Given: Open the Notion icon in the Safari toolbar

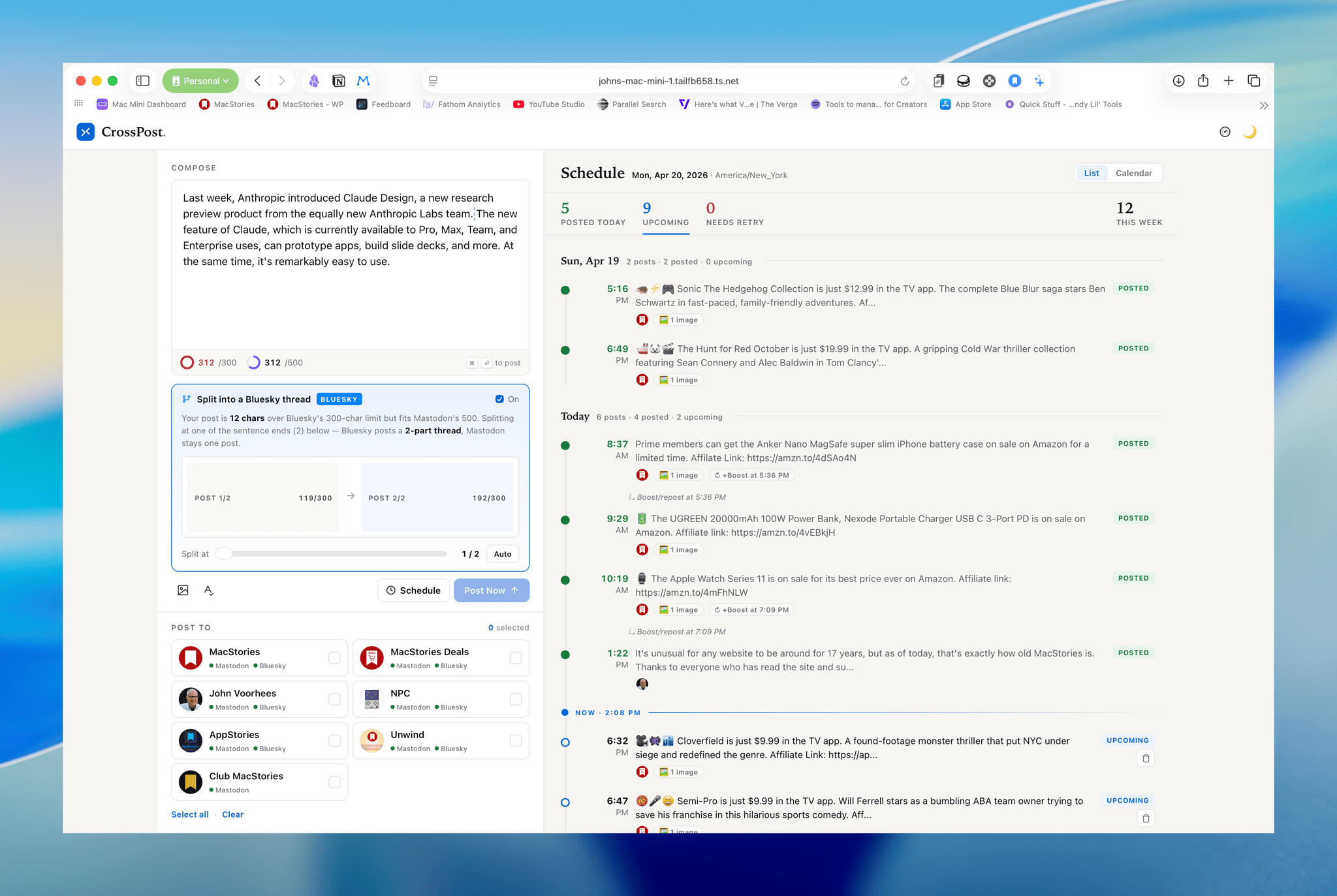Looking at the screenshot, I should pyautogui.click(x=339, y=80).
